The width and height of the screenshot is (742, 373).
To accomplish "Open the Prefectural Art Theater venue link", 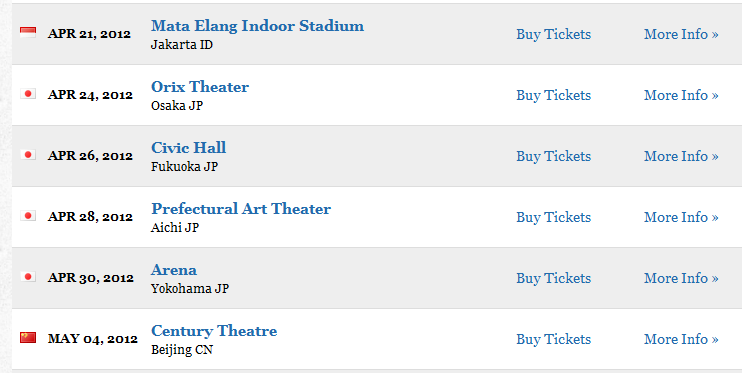I will (x=241, y=209).
